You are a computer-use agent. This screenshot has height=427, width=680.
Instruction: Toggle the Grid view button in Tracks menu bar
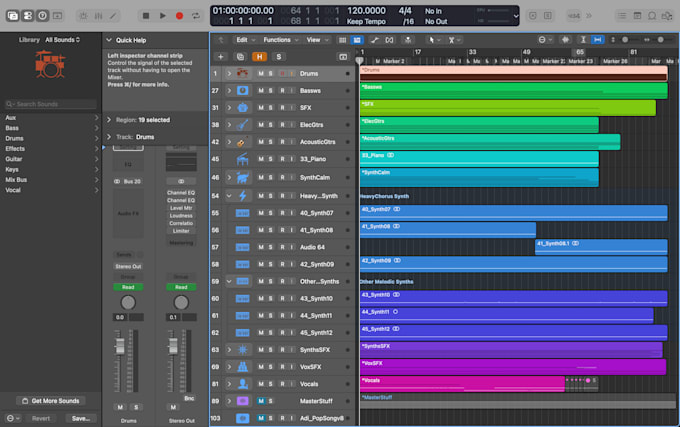342,40
